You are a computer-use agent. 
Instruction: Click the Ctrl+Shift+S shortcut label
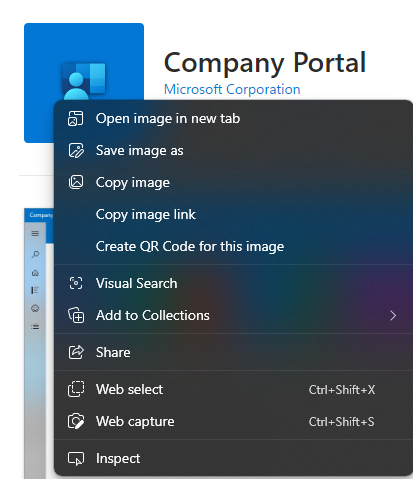click(x=341, y=422)
